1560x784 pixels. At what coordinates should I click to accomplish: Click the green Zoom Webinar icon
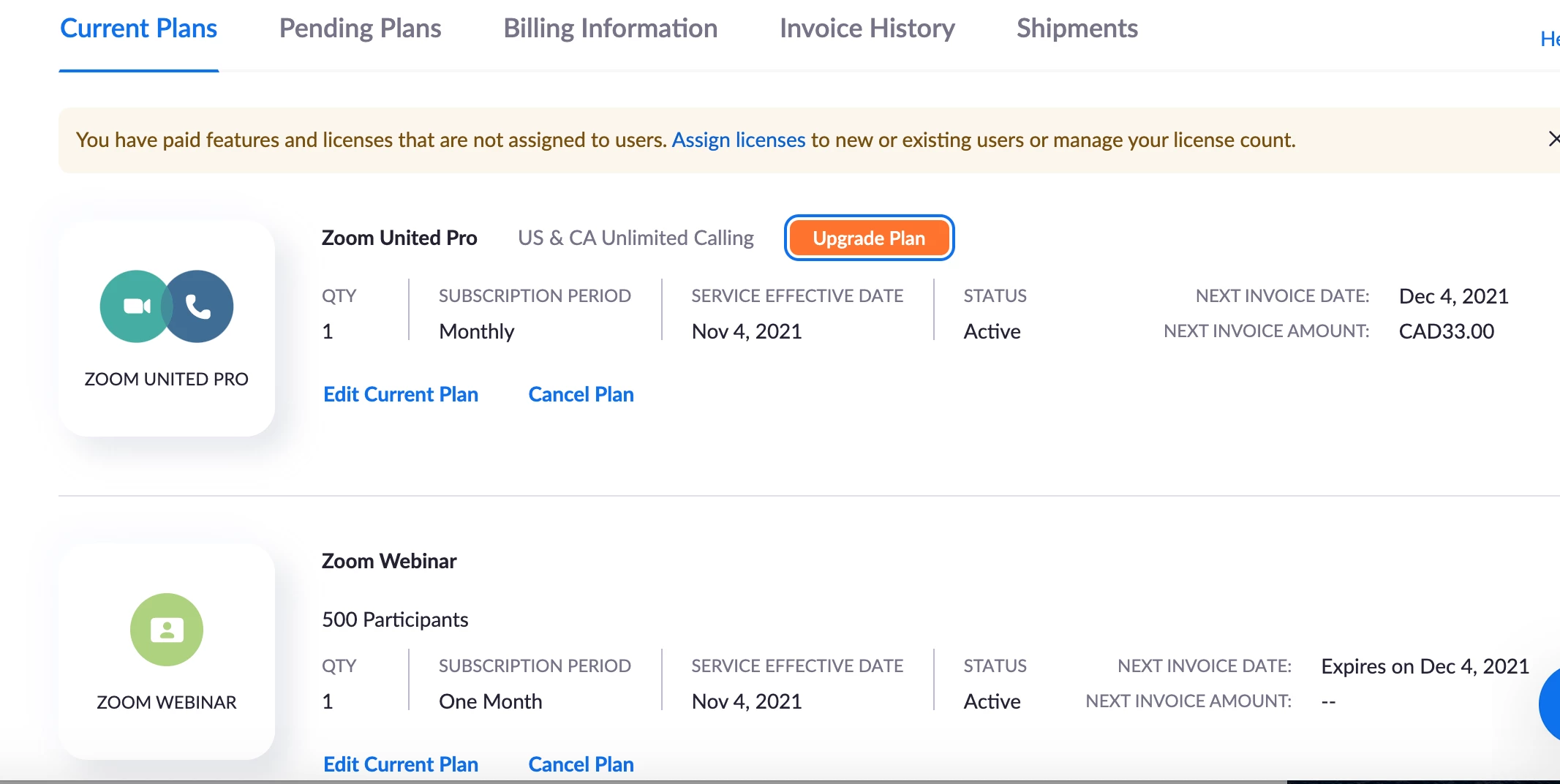[167, 630]
